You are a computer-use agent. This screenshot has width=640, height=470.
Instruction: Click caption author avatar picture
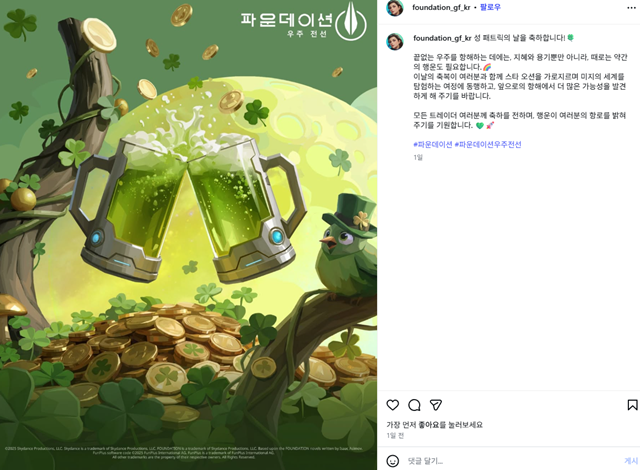[x=395, y=42]
